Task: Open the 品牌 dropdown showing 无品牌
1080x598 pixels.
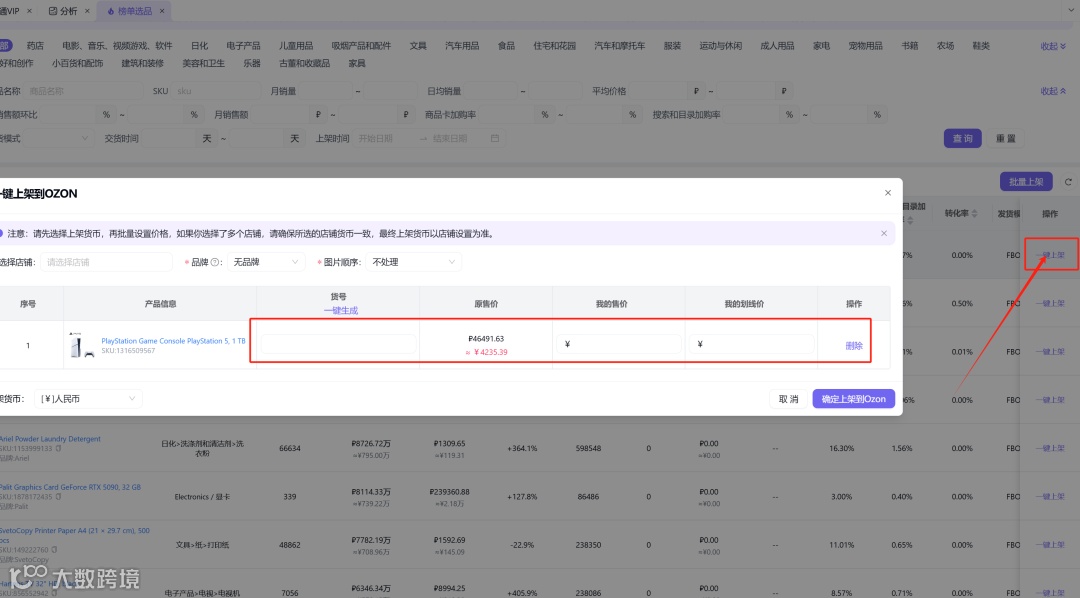Action: 267,262
